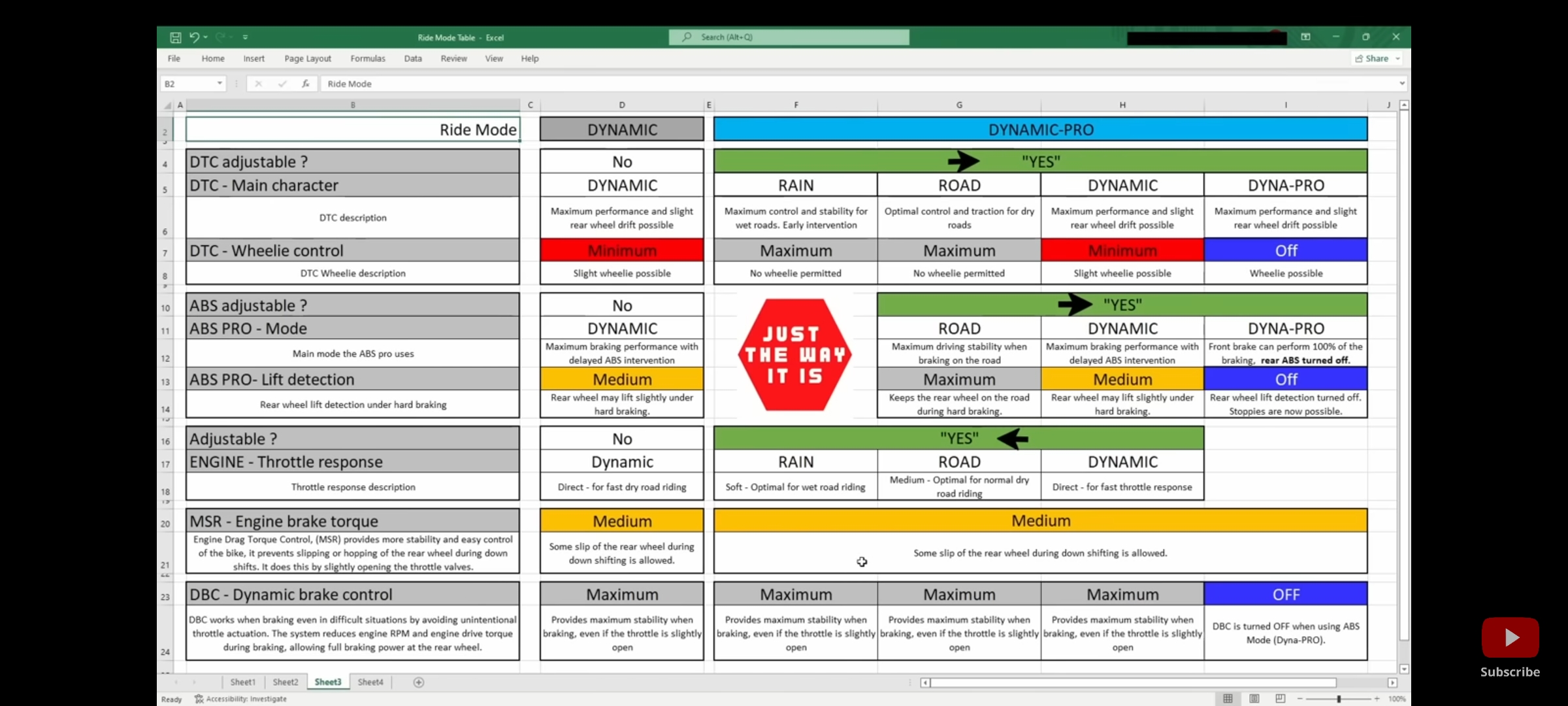Open the Ribbon Display Options icon
This screenshot has width=1568, height=706.
pyautogui.click(x=1305, y=37)
